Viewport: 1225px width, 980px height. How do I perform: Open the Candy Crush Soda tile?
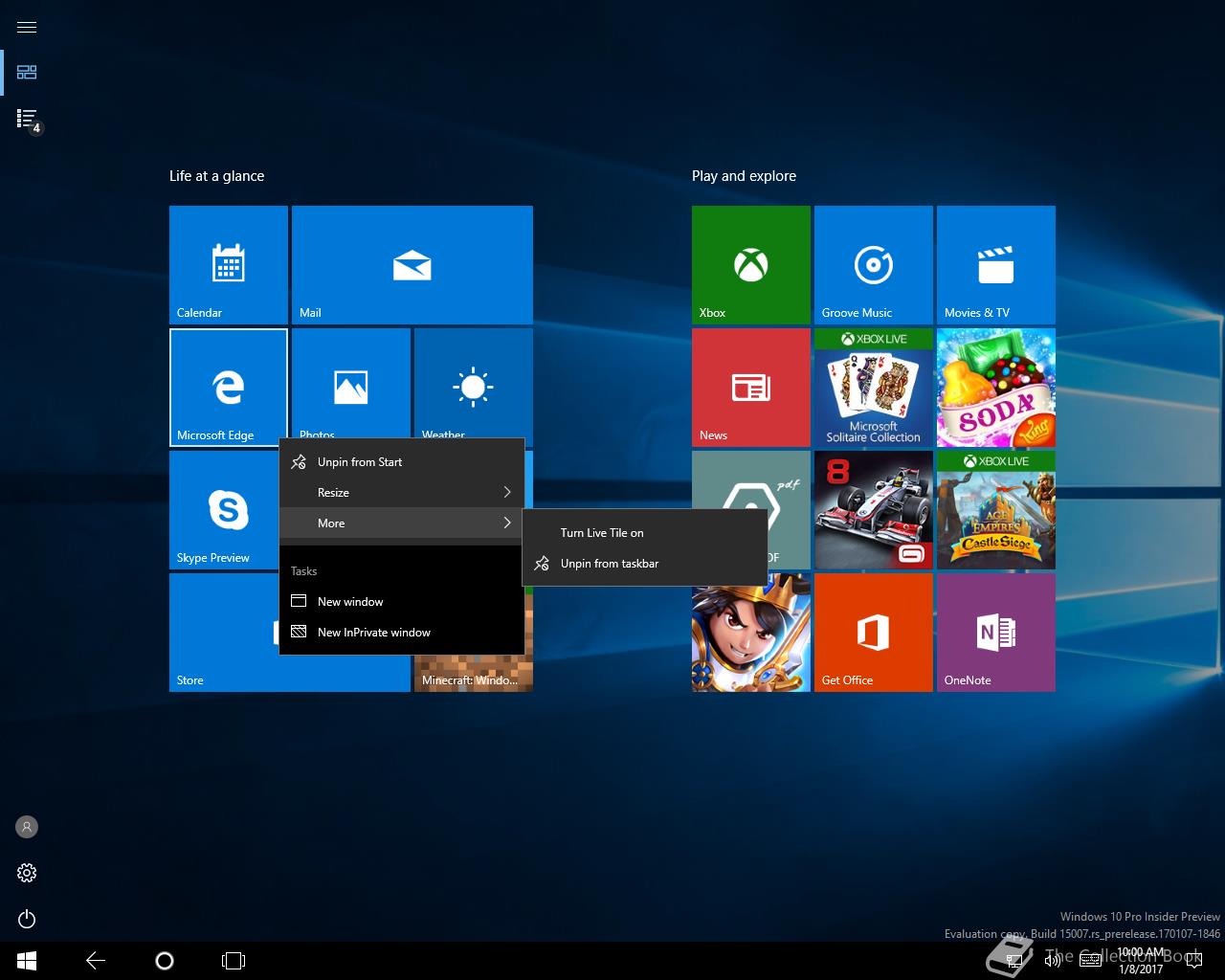pos(996,388)
